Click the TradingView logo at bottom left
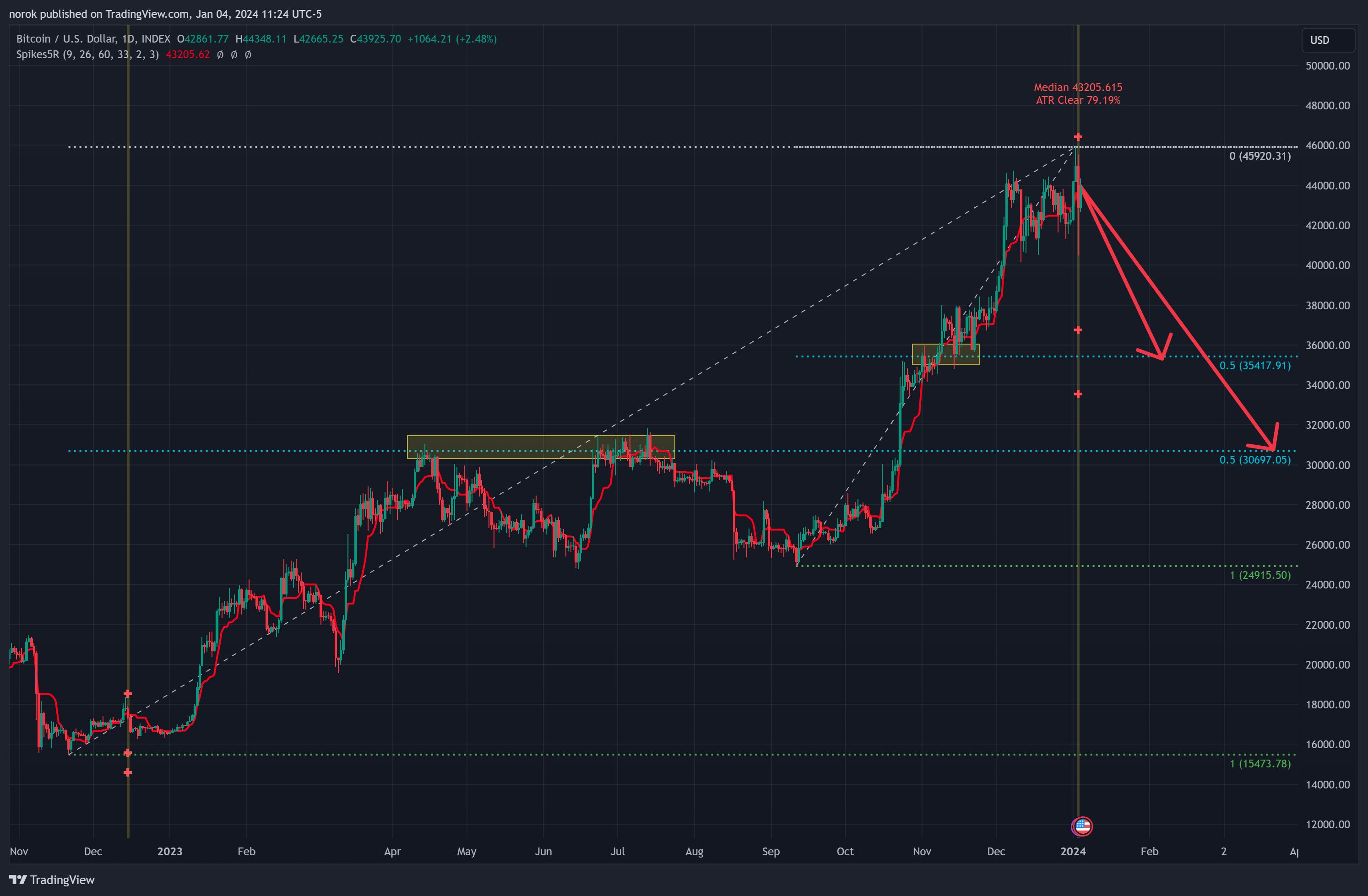Viewport: 1368px width, 896px height. click(52, 880)
